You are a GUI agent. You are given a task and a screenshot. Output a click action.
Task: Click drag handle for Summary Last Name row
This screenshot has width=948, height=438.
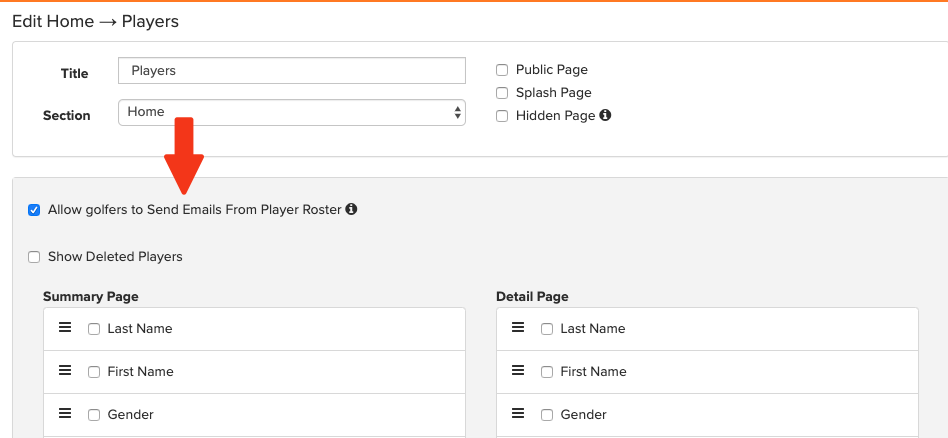tap(65, 327)
